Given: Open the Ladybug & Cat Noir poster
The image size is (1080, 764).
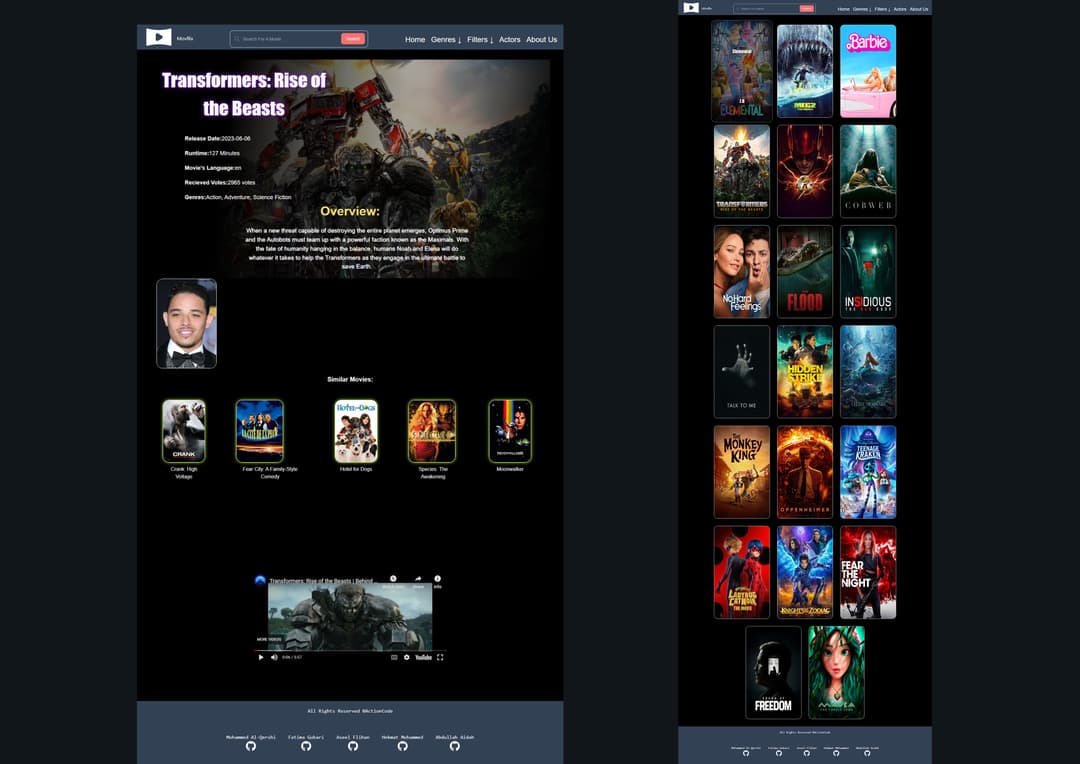Looking at the screenshot, I should coord(742,572).
